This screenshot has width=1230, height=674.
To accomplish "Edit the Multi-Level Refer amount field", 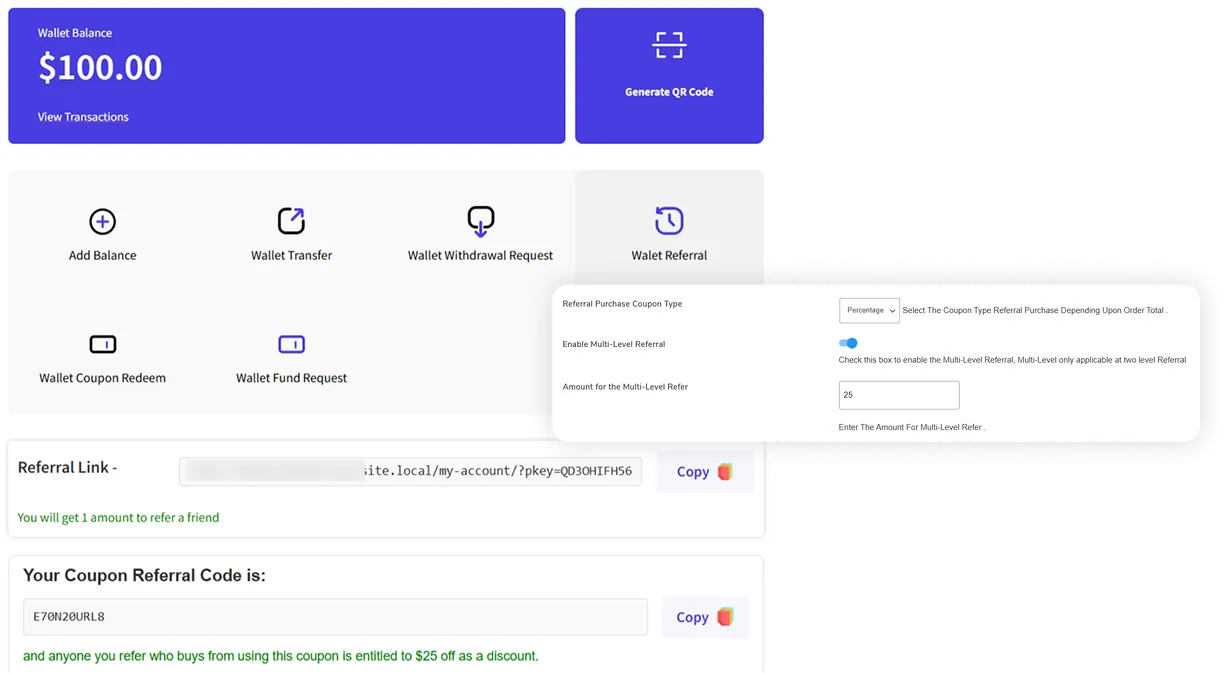I will pyautogui.click(x=898, y=395).
